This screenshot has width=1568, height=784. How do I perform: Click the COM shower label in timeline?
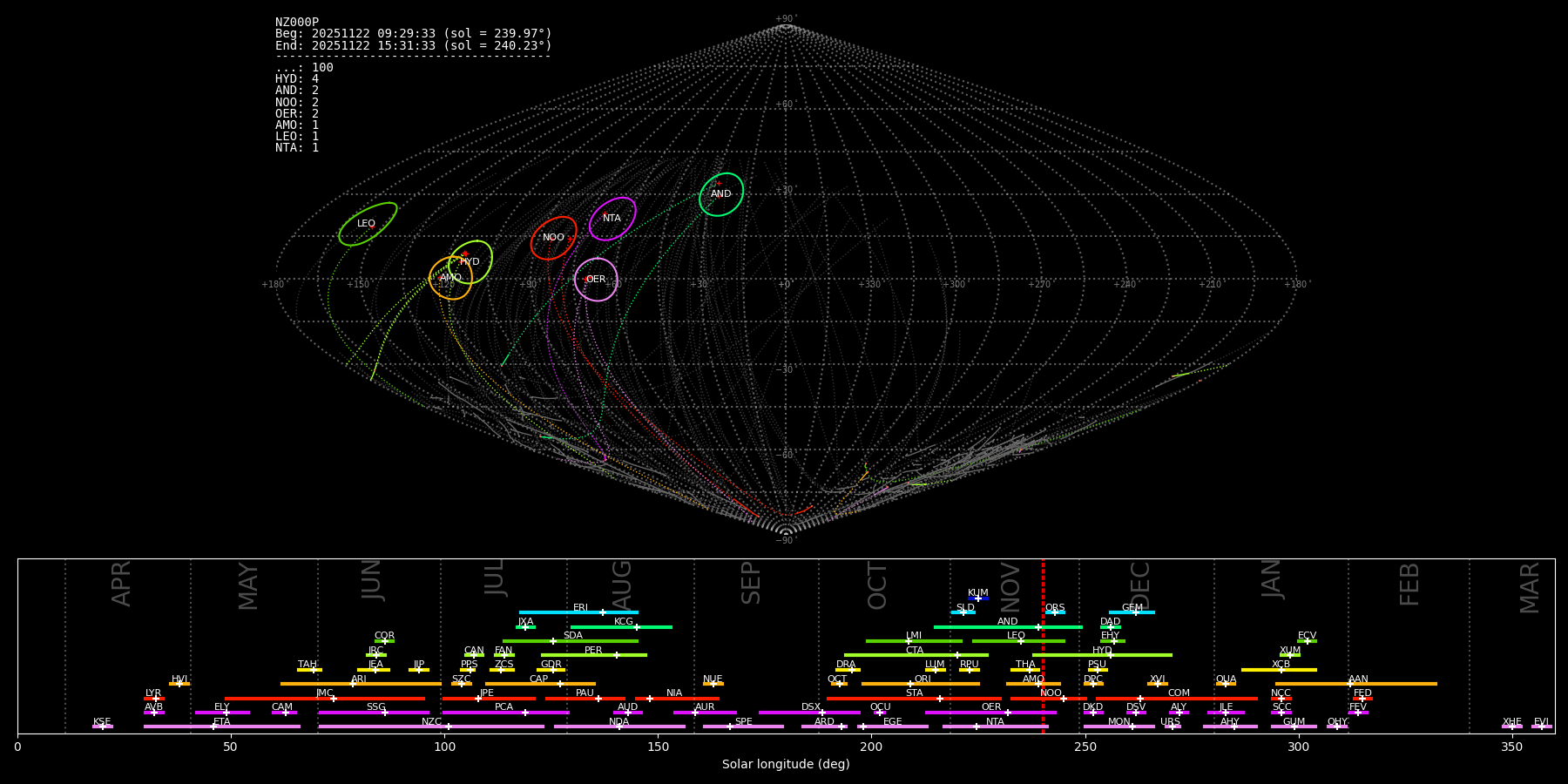pyautogui.click(x=1179, y=693)
